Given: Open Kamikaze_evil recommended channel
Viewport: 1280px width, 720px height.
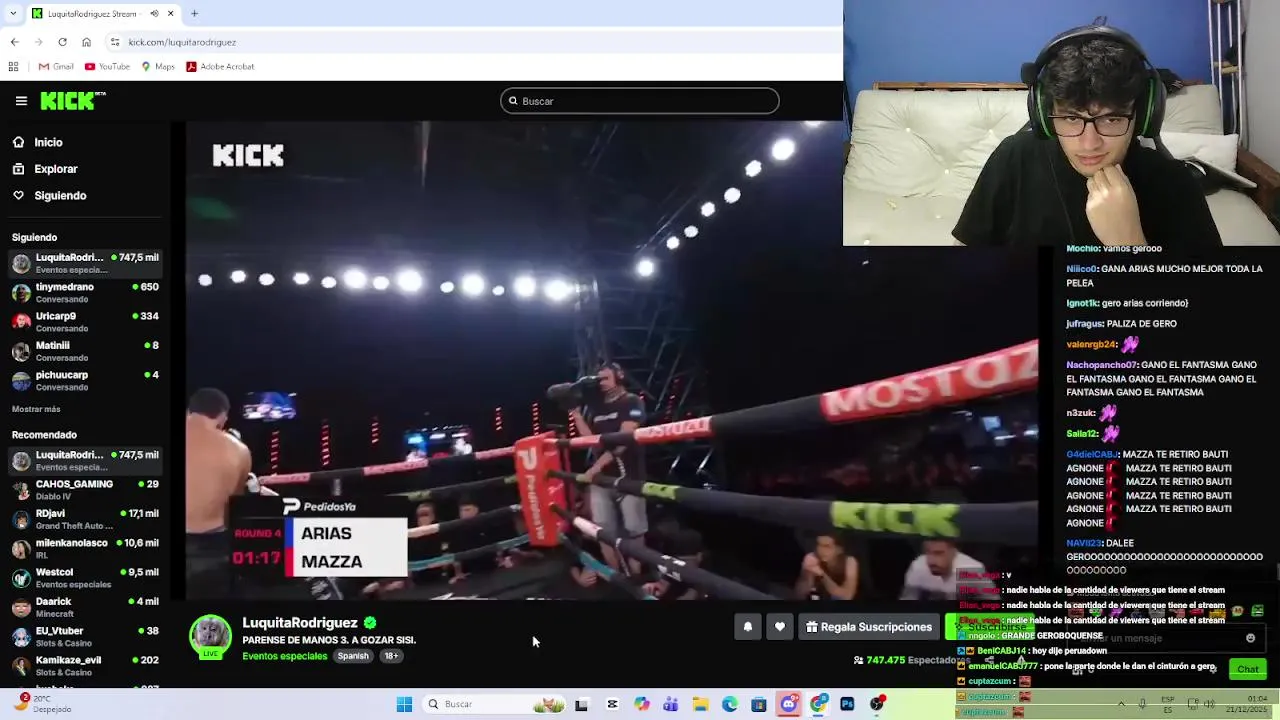Looking at the screenshot, I should [85, 665].
